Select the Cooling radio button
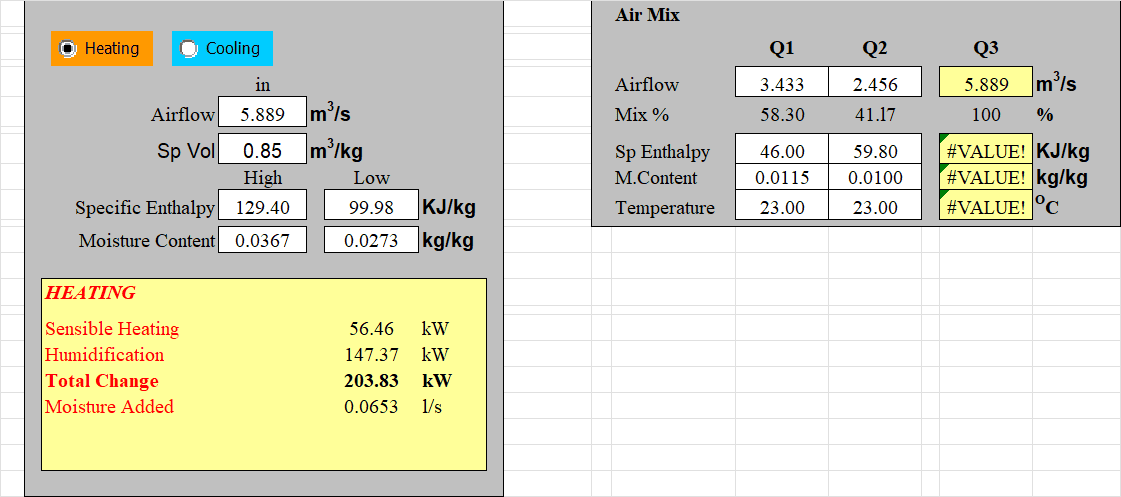 coord(222,49)
